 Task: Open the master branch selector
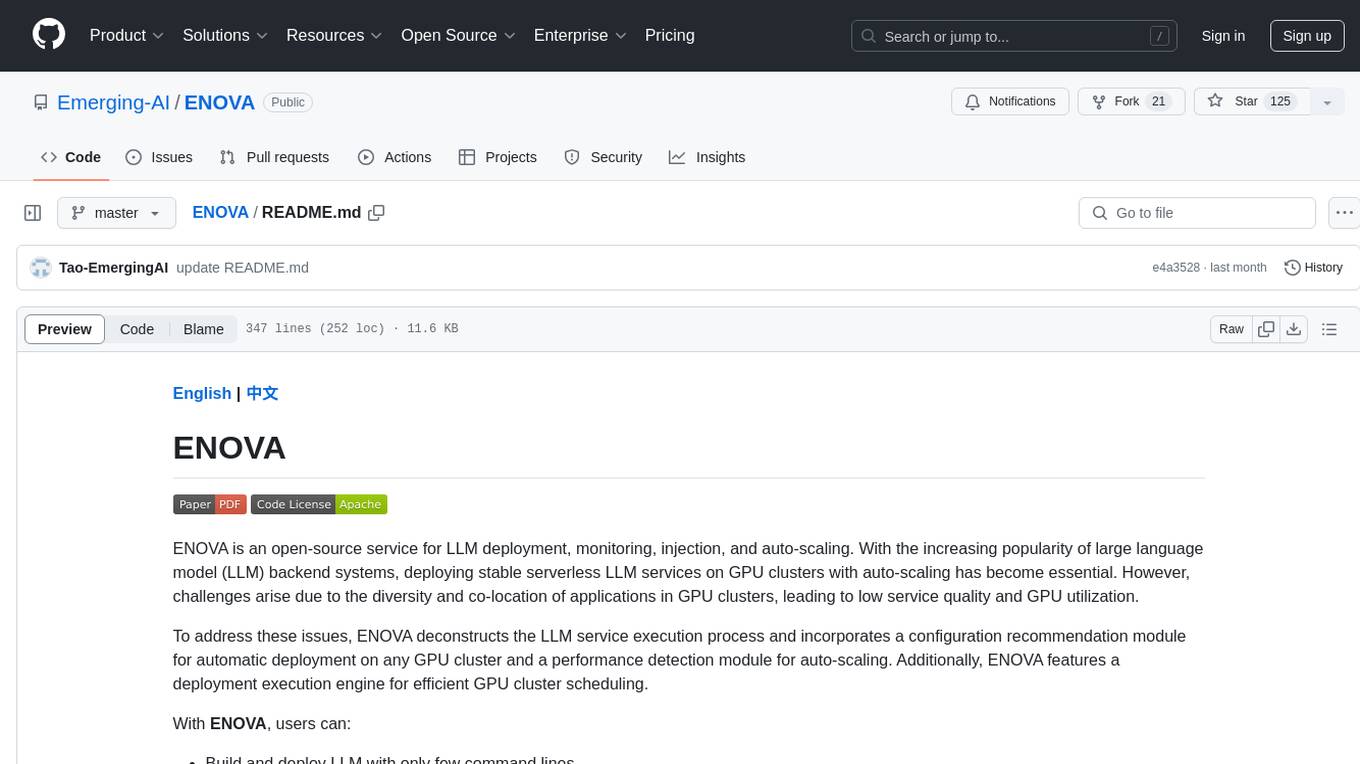[x=116, y=213]
